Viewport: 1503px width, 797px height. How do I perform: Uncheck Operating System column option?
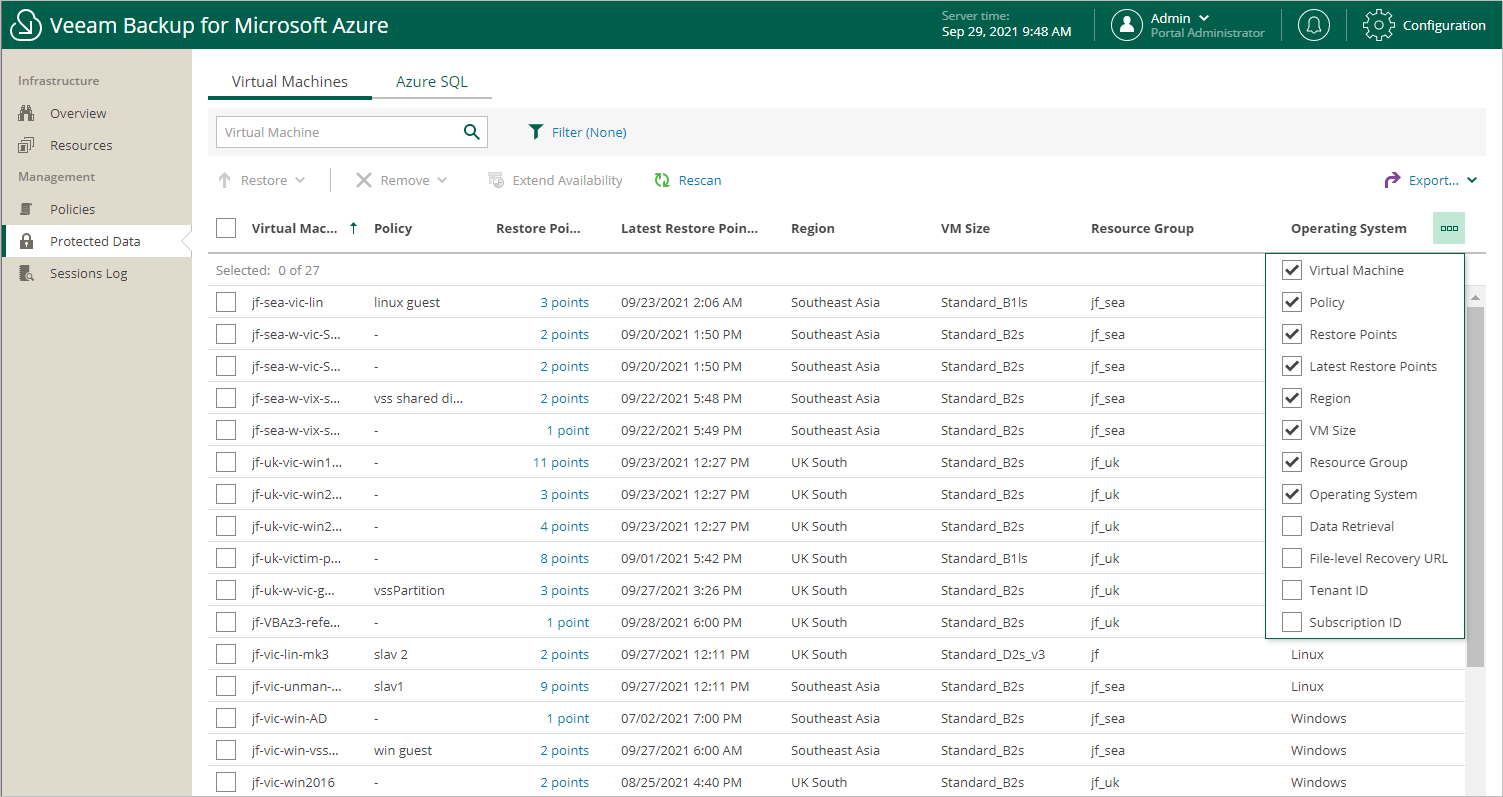coord(1292,494)
